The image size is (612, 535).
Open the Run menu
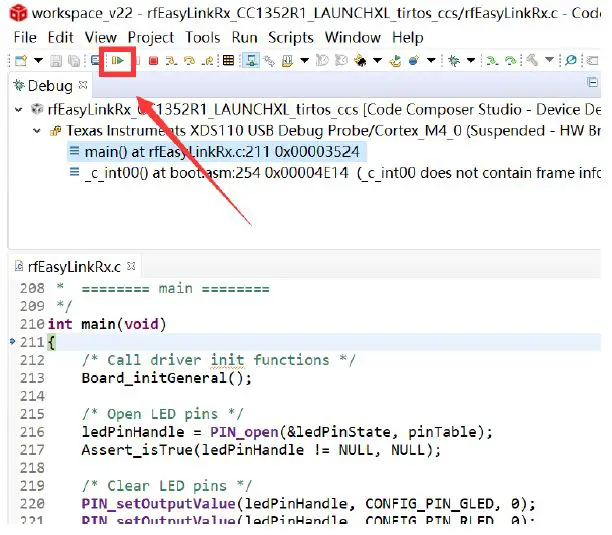[244, 37]
